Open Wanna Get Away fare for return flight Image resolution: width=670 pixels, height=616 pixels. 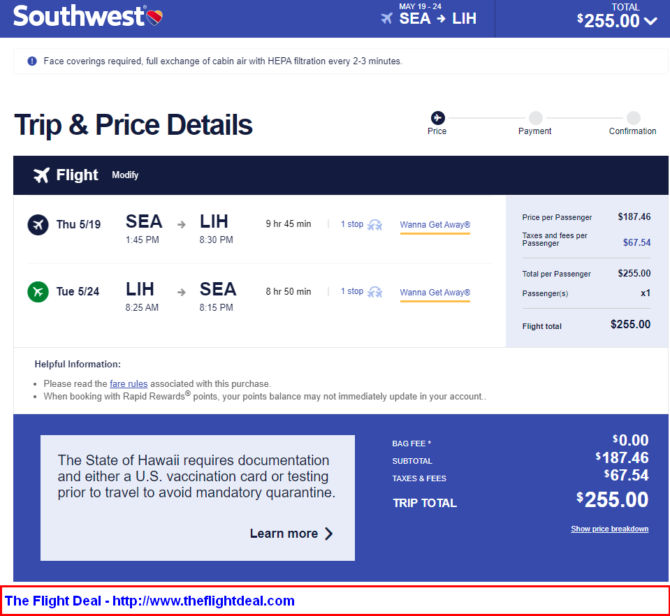[x=435, y=293]
